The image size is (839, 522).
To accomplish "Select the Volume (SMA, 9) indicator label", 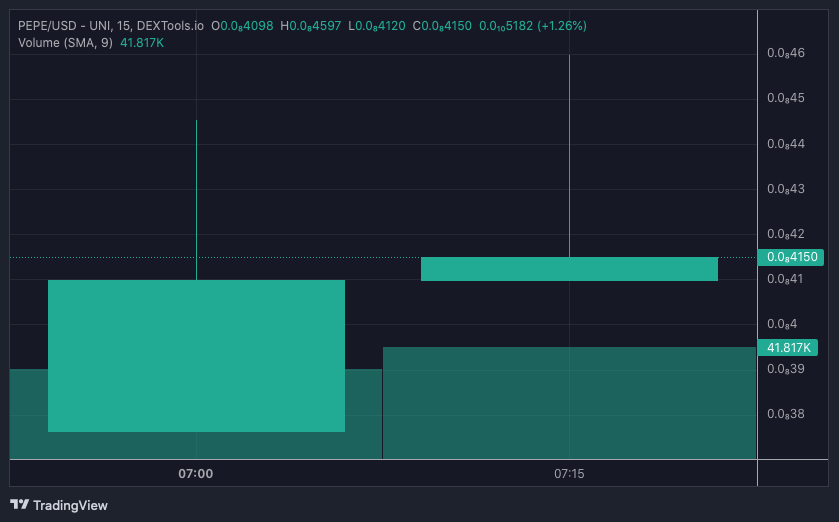I will coord(65,43).
